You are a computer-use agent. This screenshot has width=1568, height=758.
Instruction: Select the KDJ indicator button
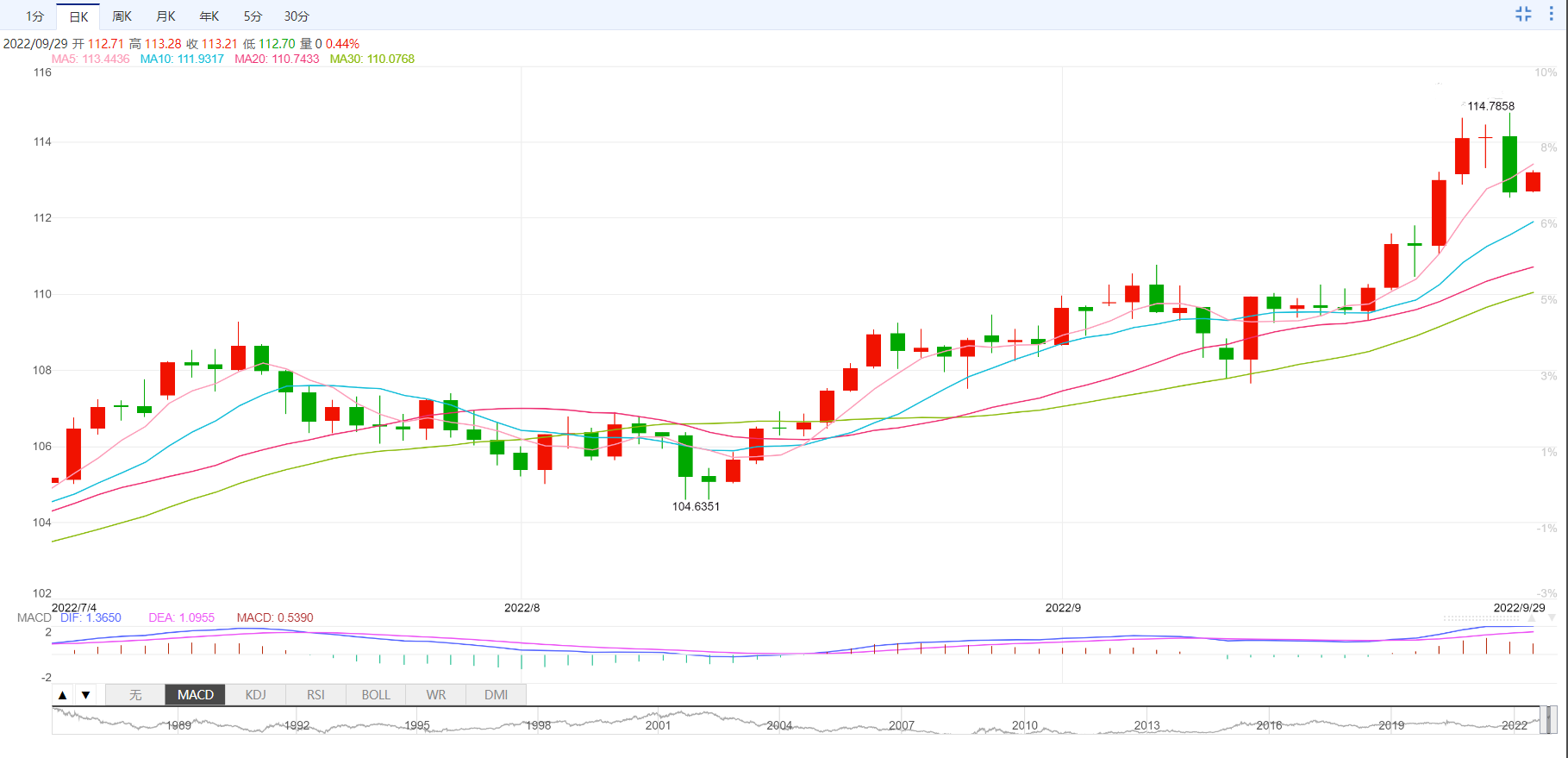pyautogui.click(x=256, y=695)
